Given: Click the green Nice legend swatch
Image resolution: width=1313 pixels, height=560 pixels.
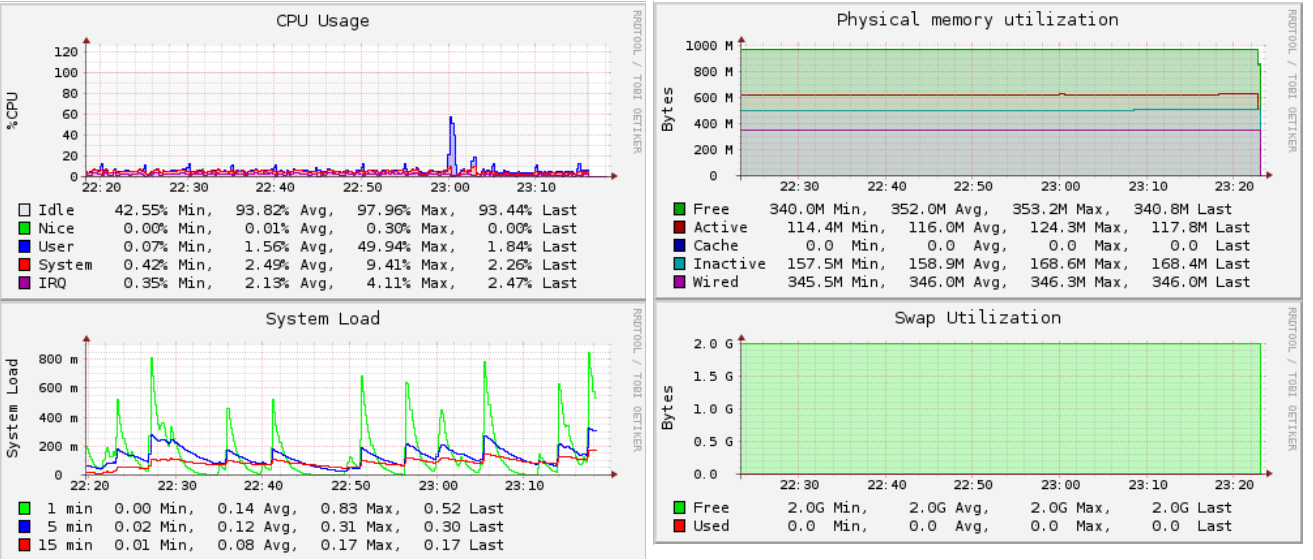Looking at the screenshot, I should [x=24, y=228].
